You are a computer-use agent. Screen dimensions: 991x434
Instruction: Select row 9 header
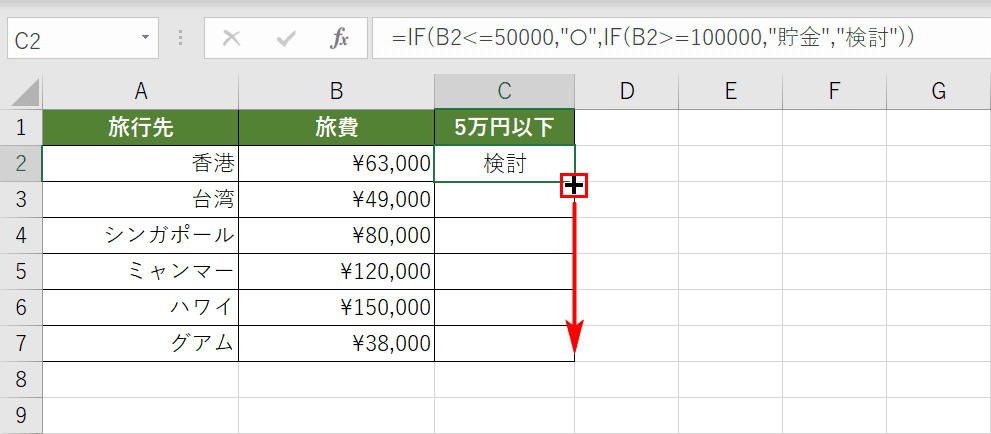click(x=21, y=416)
